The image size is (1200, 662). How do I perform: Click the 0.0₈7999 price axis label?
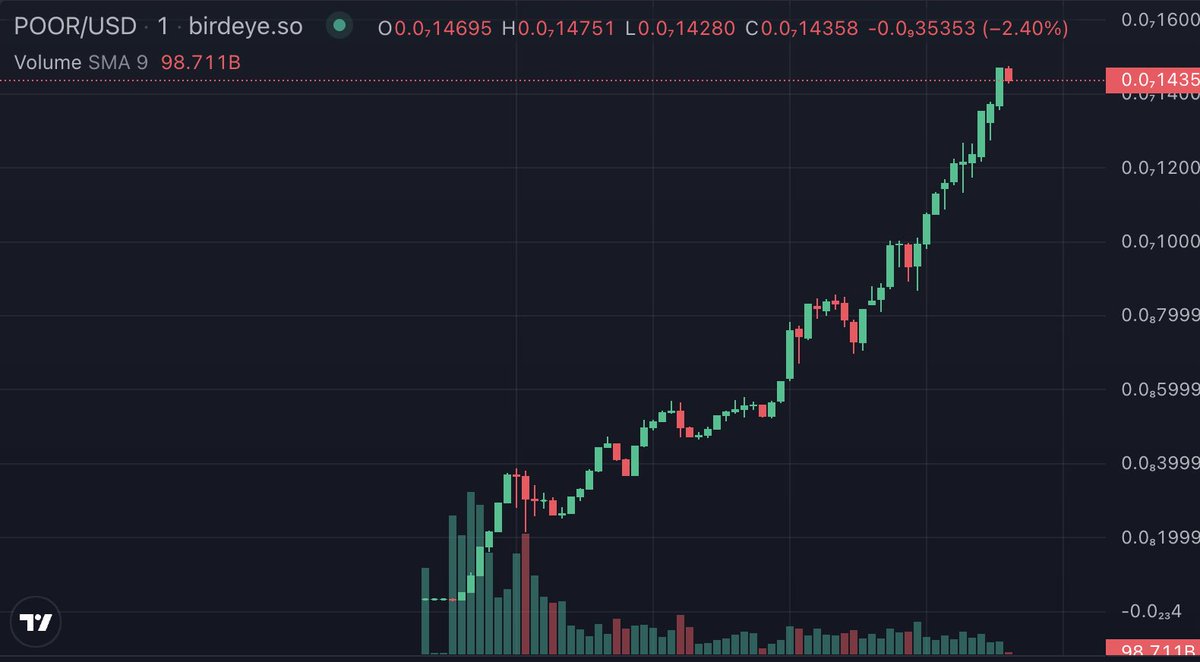[1160, 315]
